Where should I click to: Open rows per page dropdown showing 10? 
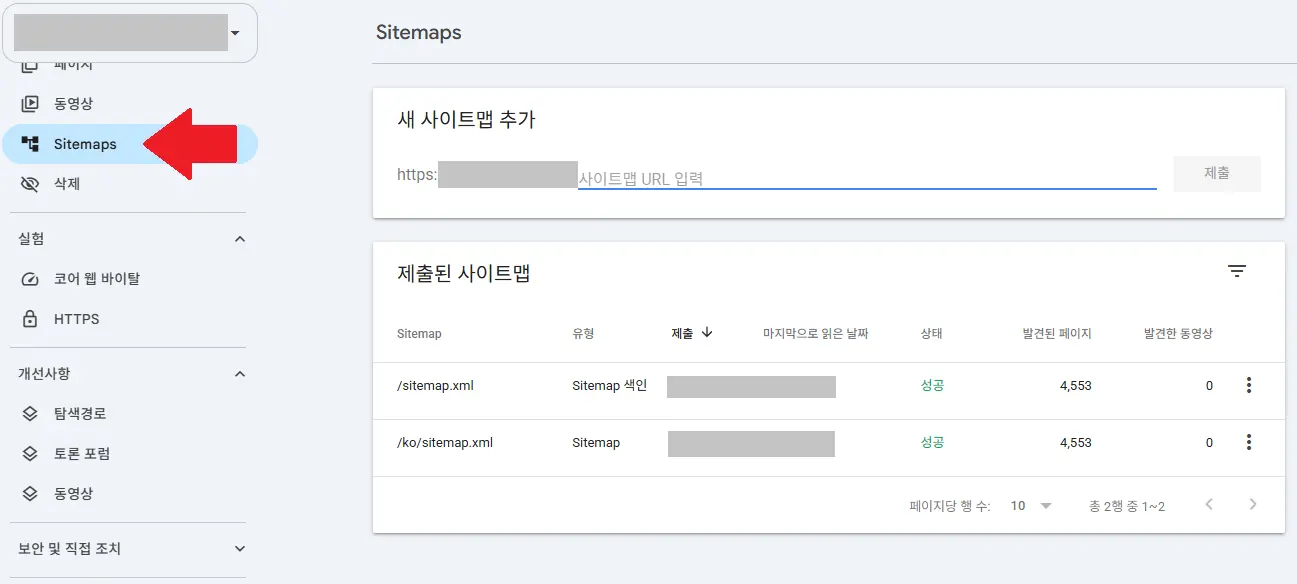tap(1031, 506)
